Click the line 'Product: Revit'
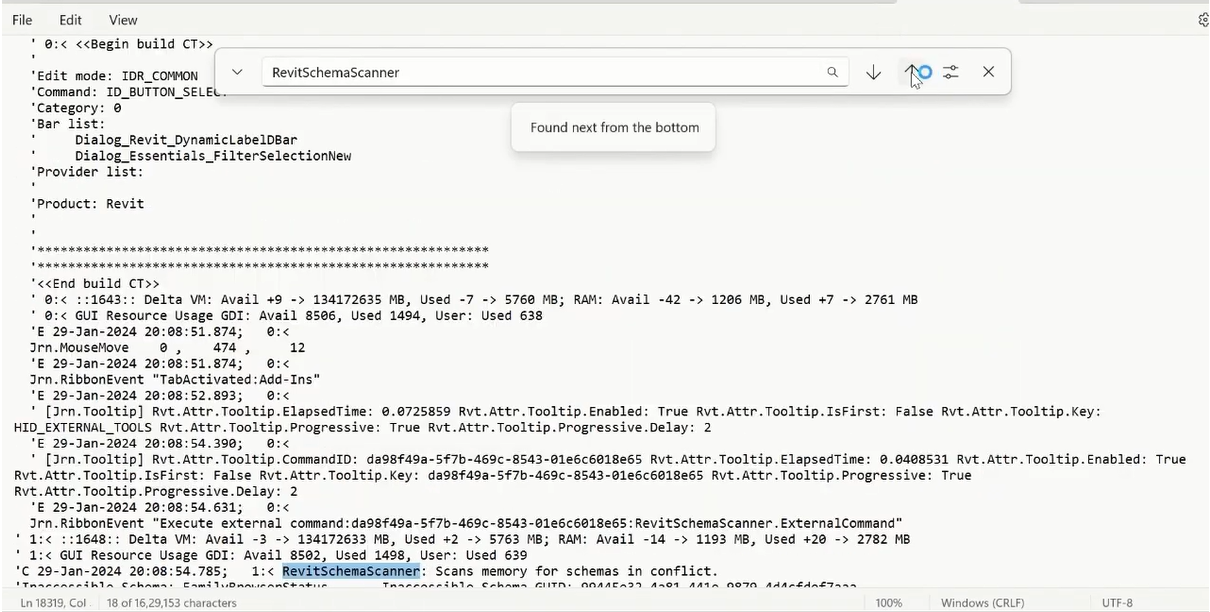The image size is (1210, 612). (x=87, y=203)
